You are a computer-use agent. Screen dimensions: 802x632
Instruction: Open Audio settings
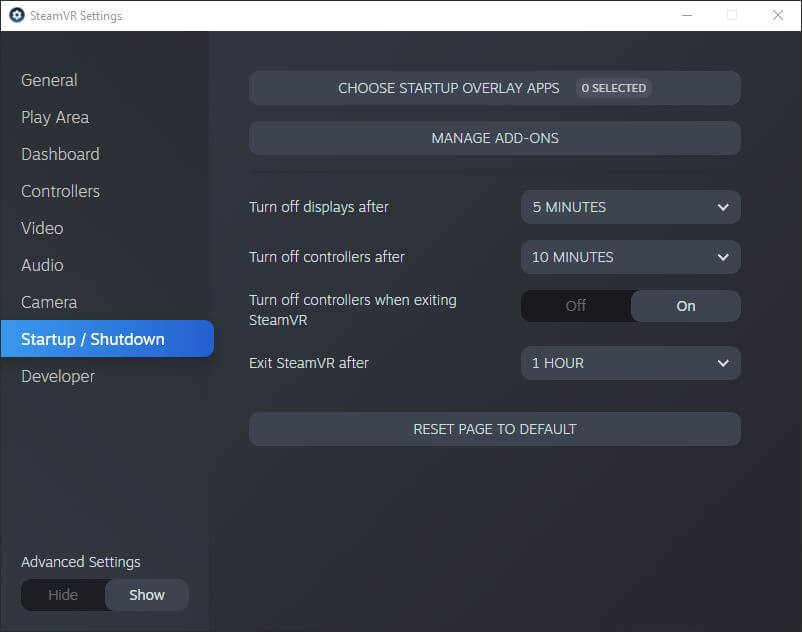42,265
